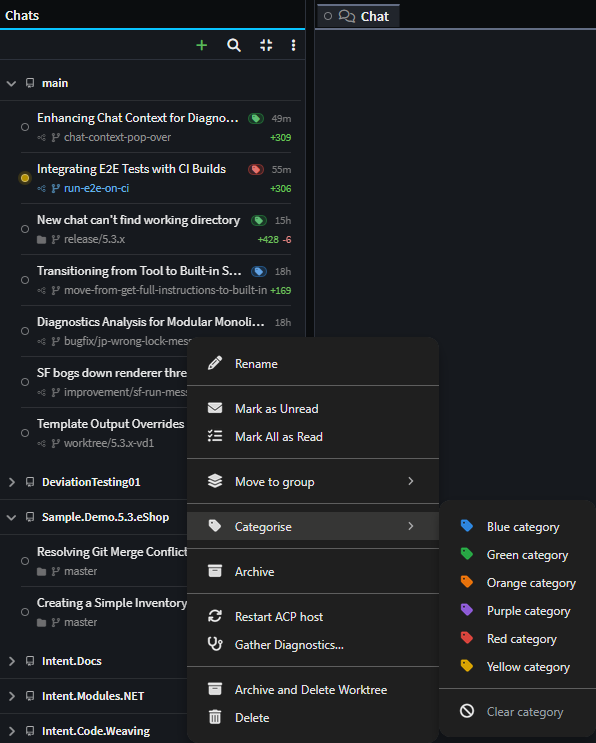Open the Categorise submenu arrow
This screenshot has height=743, width=596.
411,526
